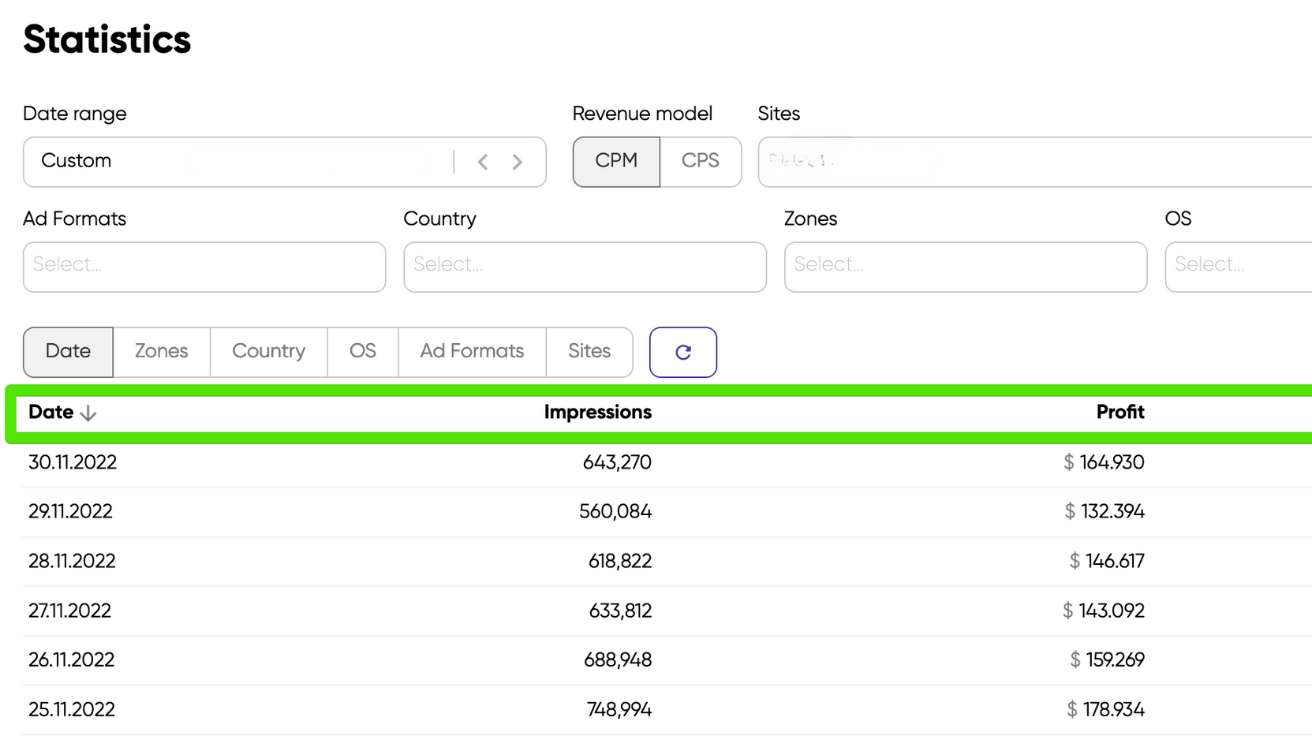Click the refresh statistics icon button
Image resolution: width=1312 pixels, height=736 pixels.
point(683,352)
